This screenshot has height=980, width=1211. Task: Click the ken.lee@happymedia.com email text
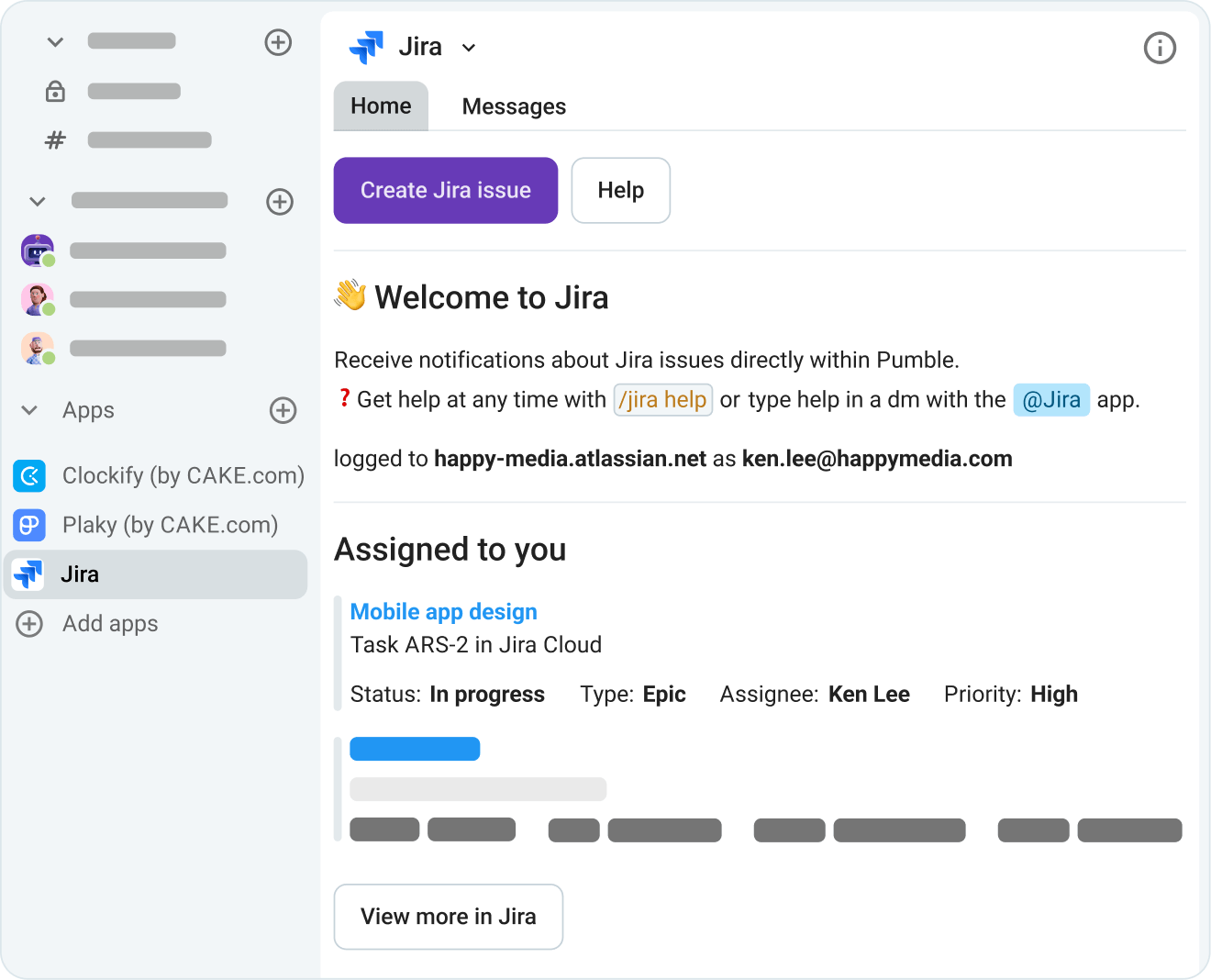pyautogui.click(x=877, y=459)
